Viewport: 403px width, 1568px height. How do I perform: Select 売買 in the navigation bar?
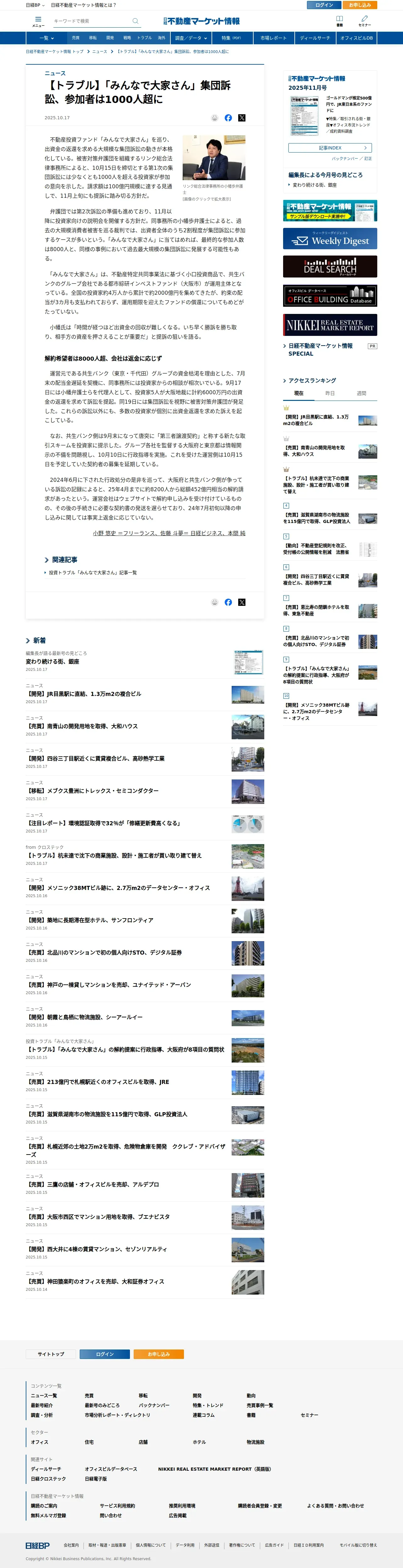pyautogui.click(x=76, y=38)
